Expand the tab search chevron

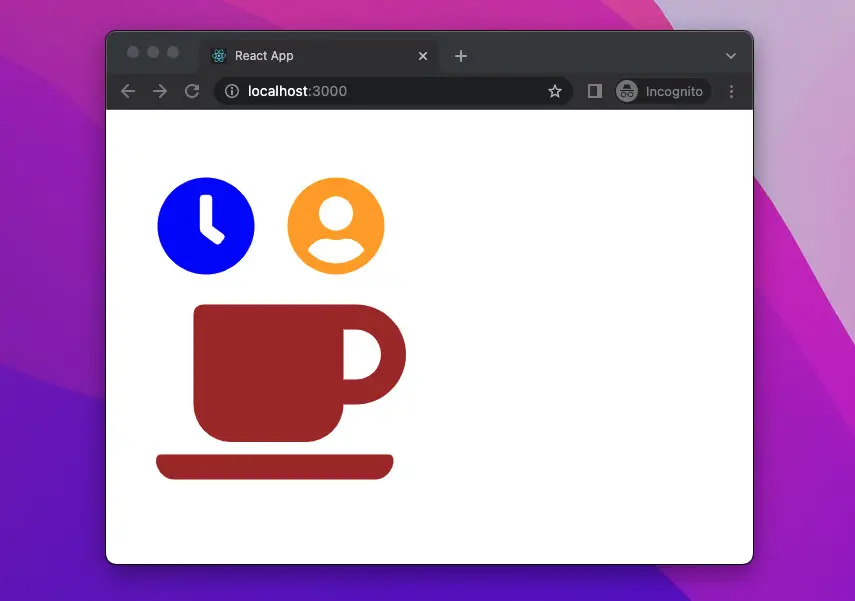(731, 56)
